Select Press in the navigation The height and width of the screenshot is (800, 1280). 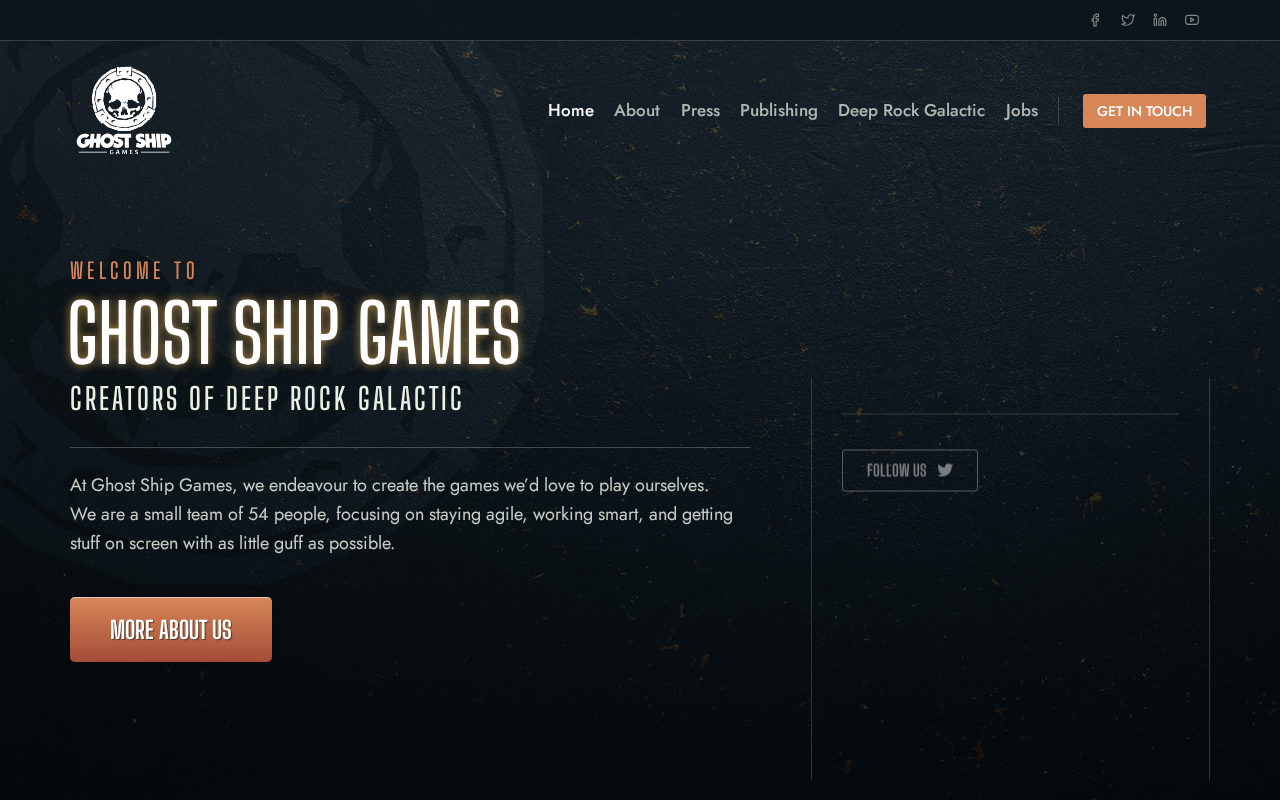click(700, 111)
